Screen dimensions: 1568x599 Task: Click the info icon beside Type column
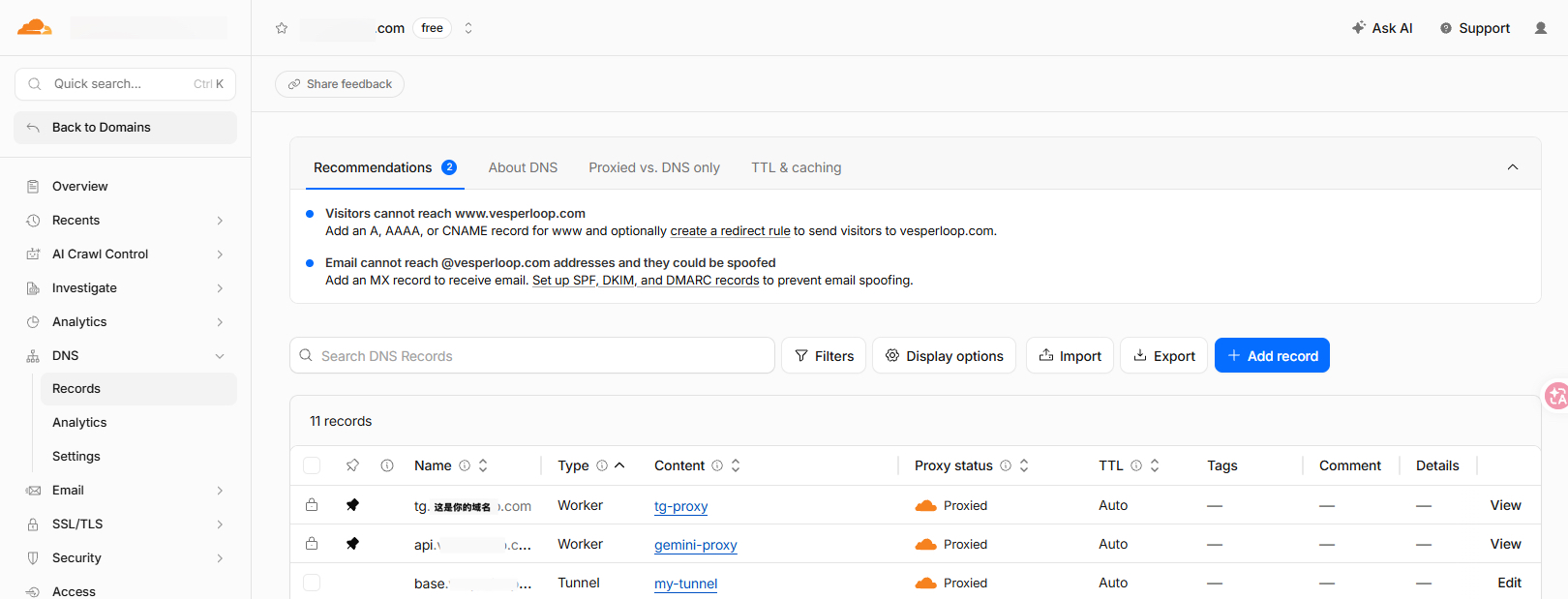point(602,465)
